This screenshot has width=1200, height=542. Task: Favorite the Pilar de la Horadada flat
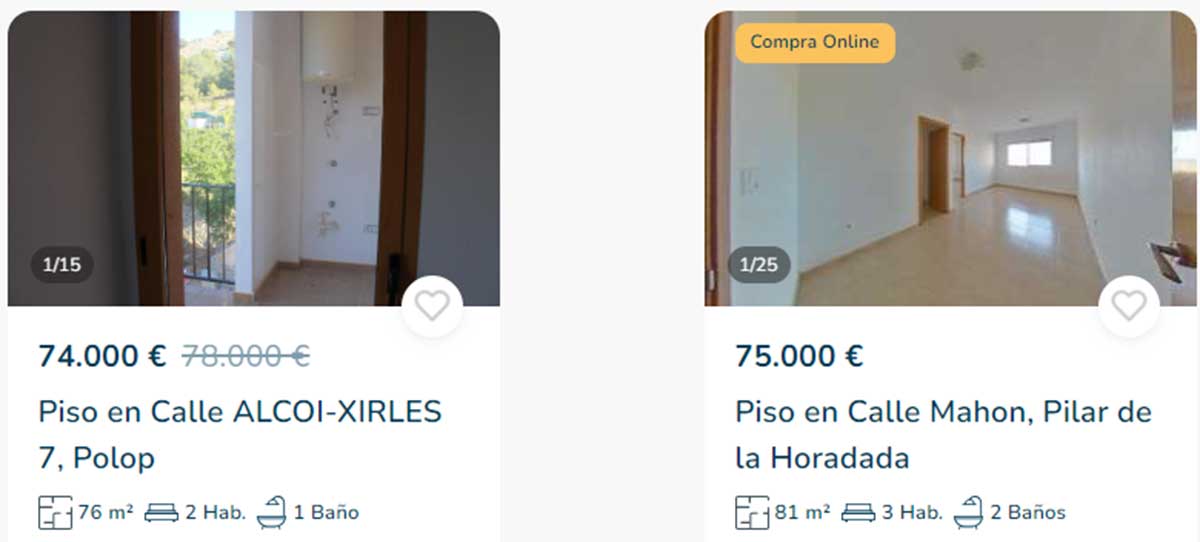[x=1129, y=306]
